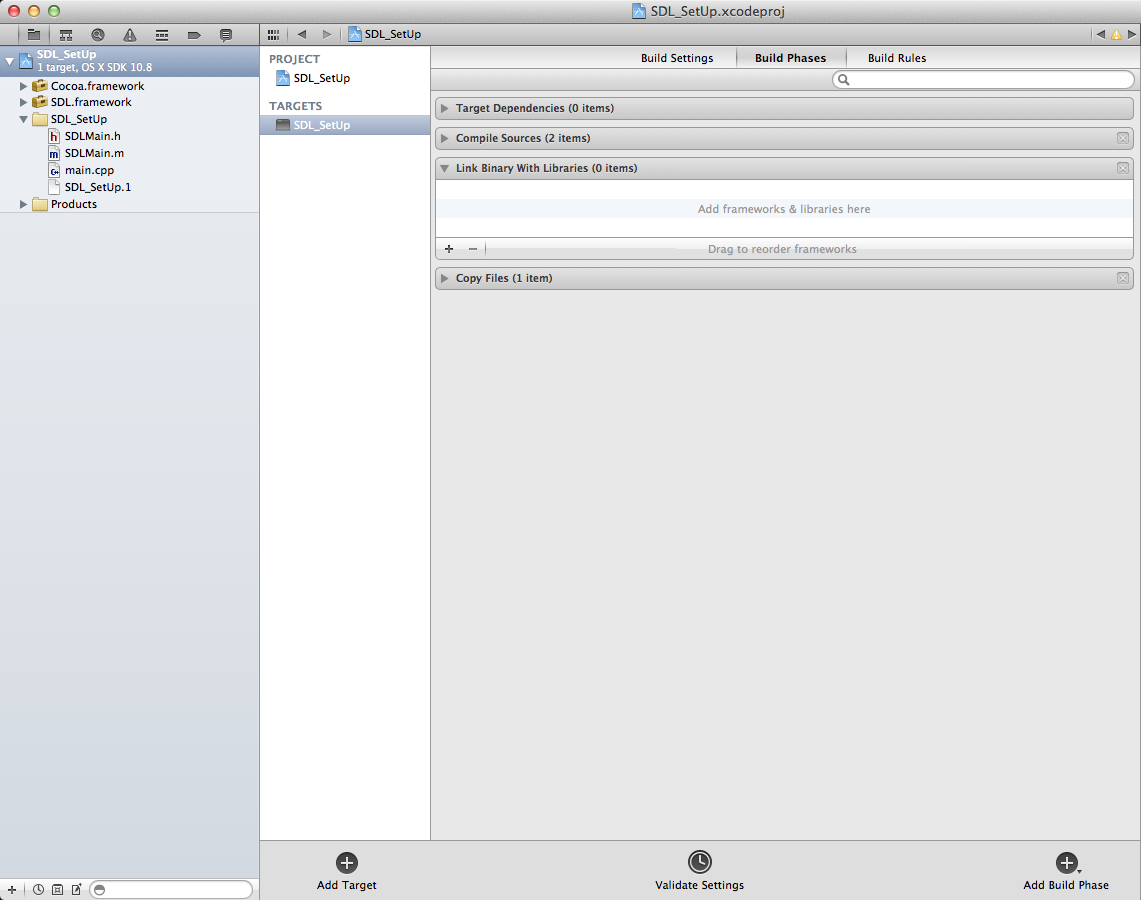Delete the Compile Sources build phase
Viewport: 1141px width, 900px height.
1123,138
